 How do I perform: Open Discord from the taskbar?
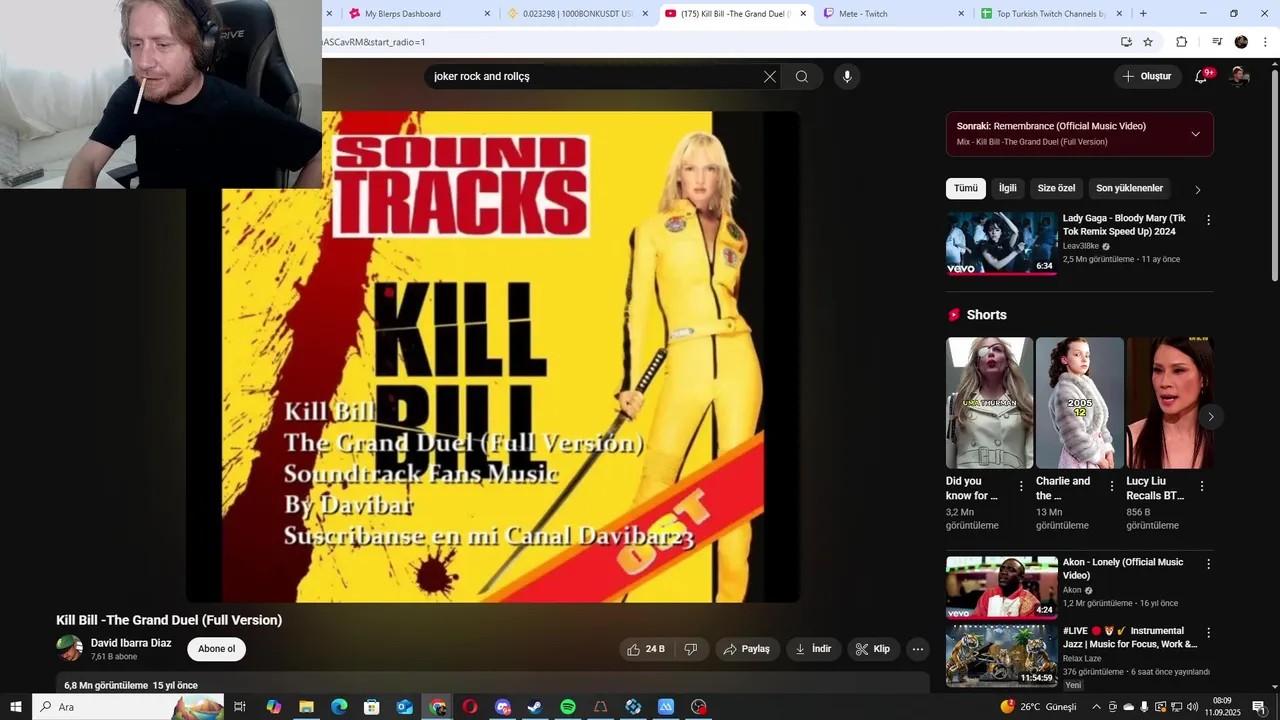(x=503, y=707)
